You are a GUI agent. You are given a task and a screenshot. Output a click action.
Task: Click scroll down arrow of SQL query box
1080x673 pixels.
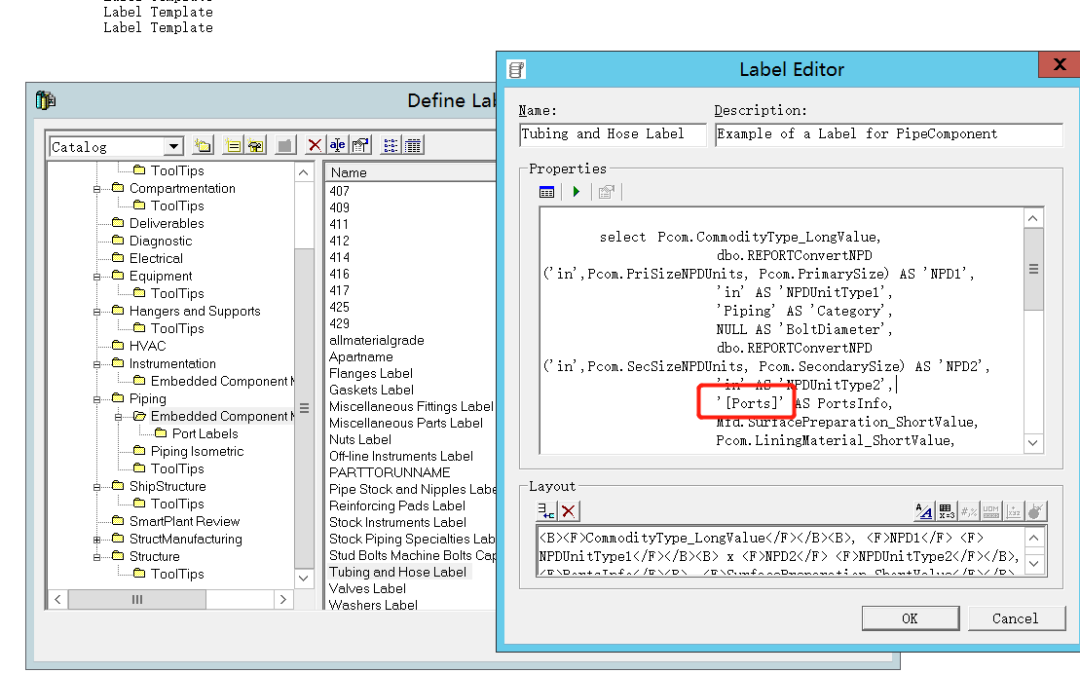click(1032, 443)
